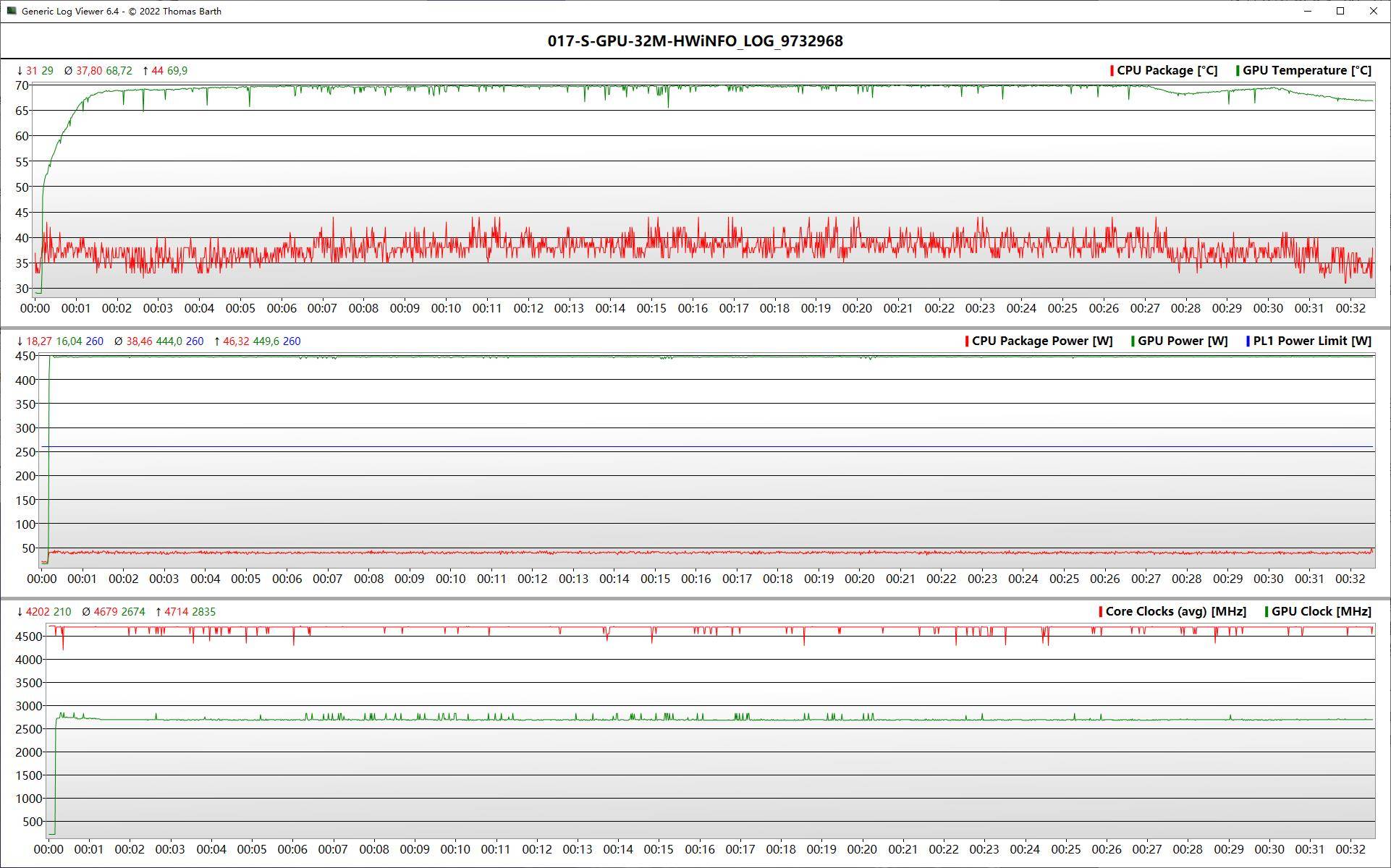Viewport: 1391px width, 868px height.
Task: Click the average symbol in clocks chart
Action: pos(86,612)
